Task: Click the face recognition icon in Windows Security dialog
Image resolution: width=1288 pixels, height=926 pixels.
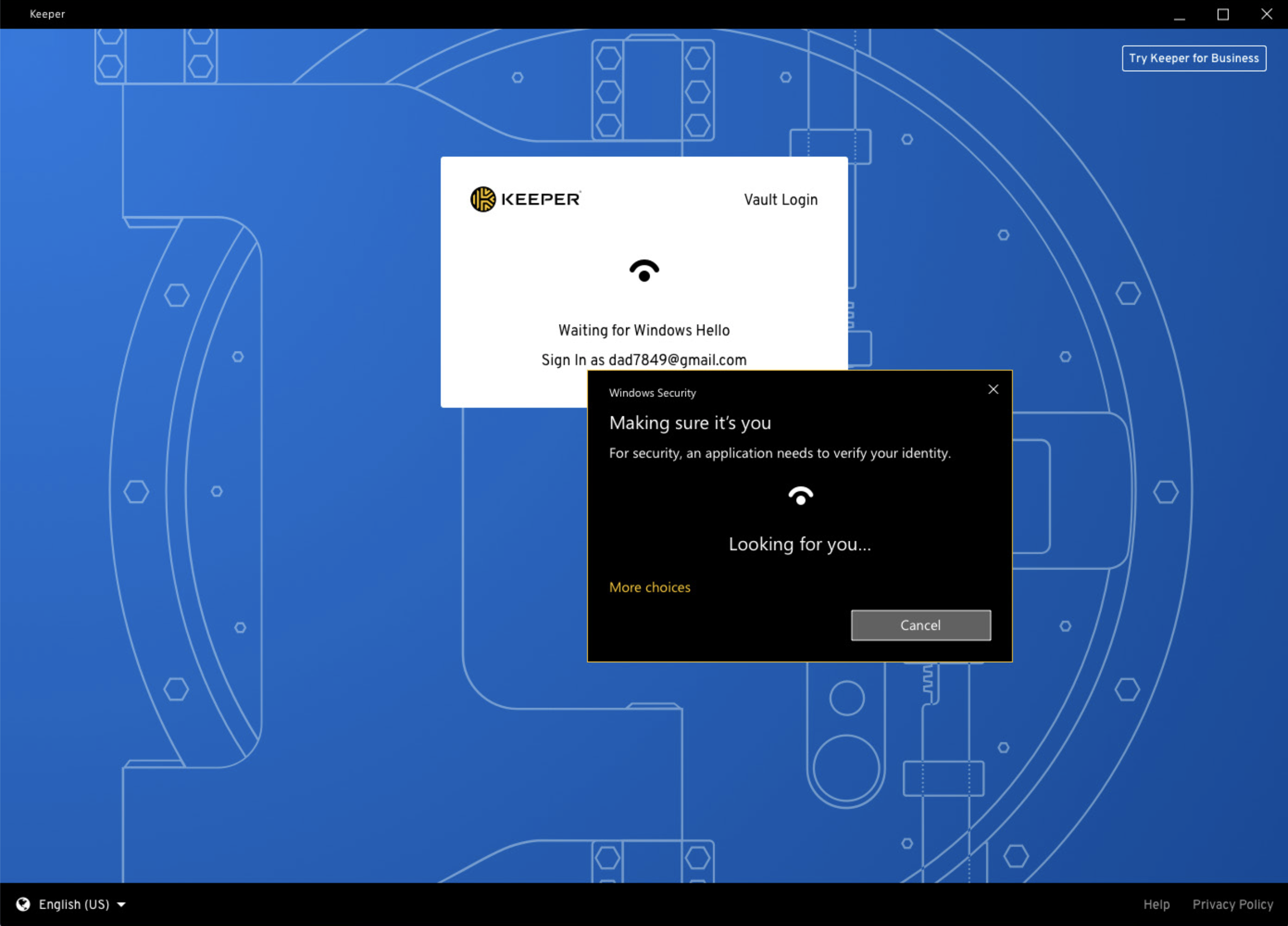Action: (800, 496)
